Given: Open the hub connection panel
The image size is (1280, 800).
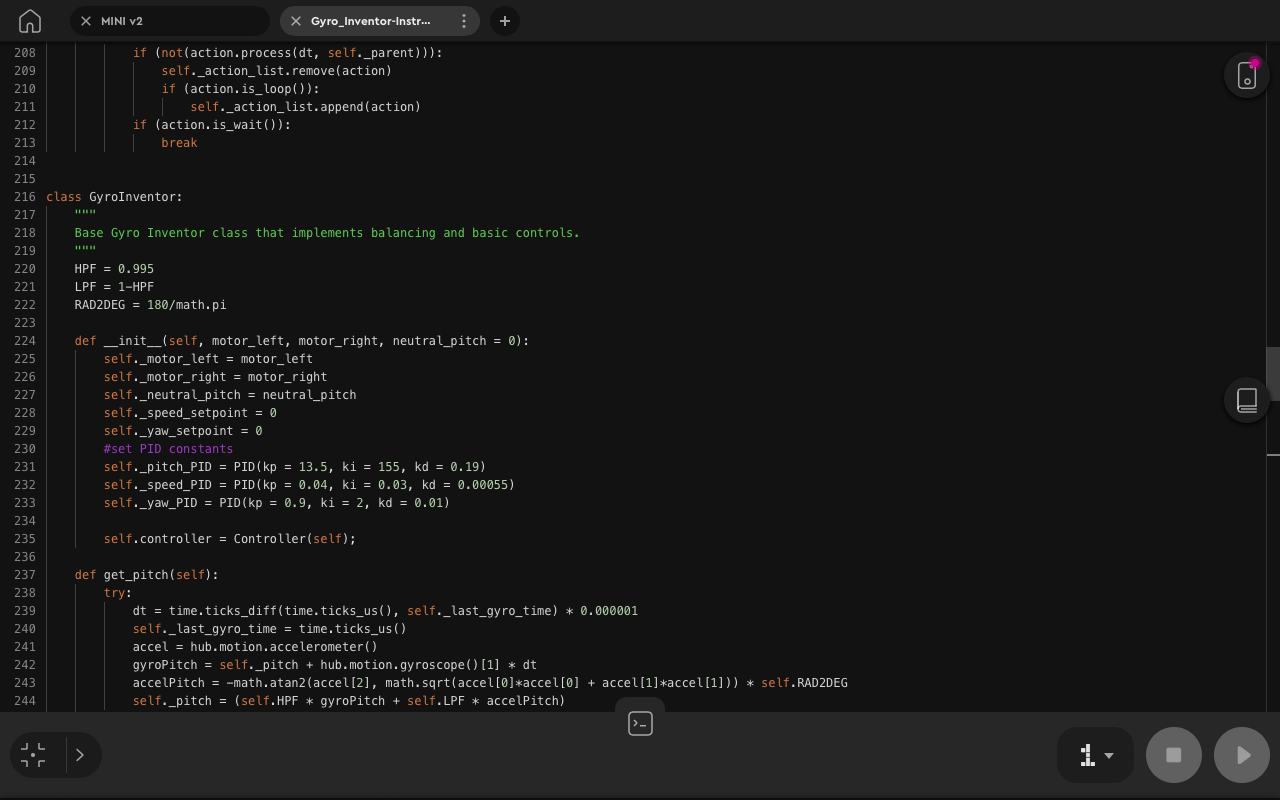Looking at the screenshot, I should (x=1245, y=75).
